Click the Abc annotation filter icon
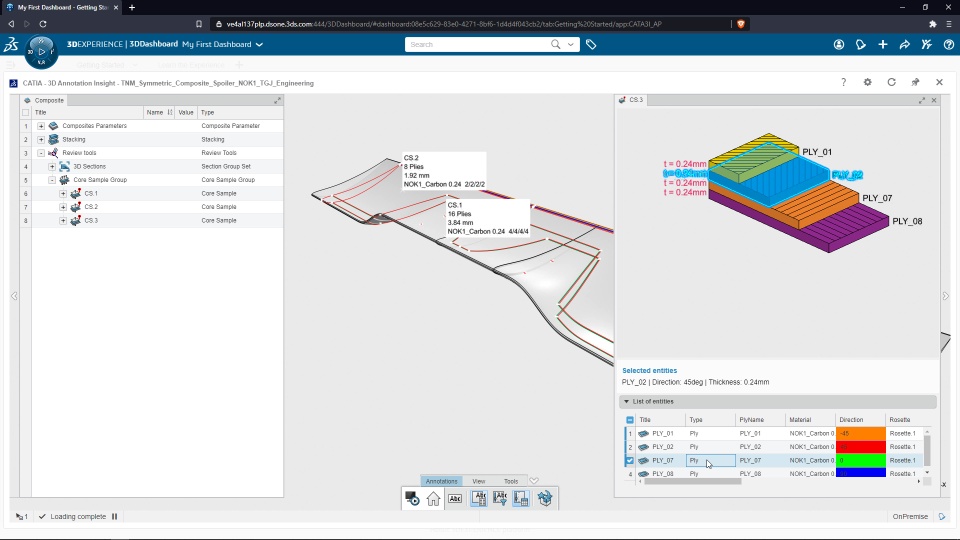 point(500,498)
